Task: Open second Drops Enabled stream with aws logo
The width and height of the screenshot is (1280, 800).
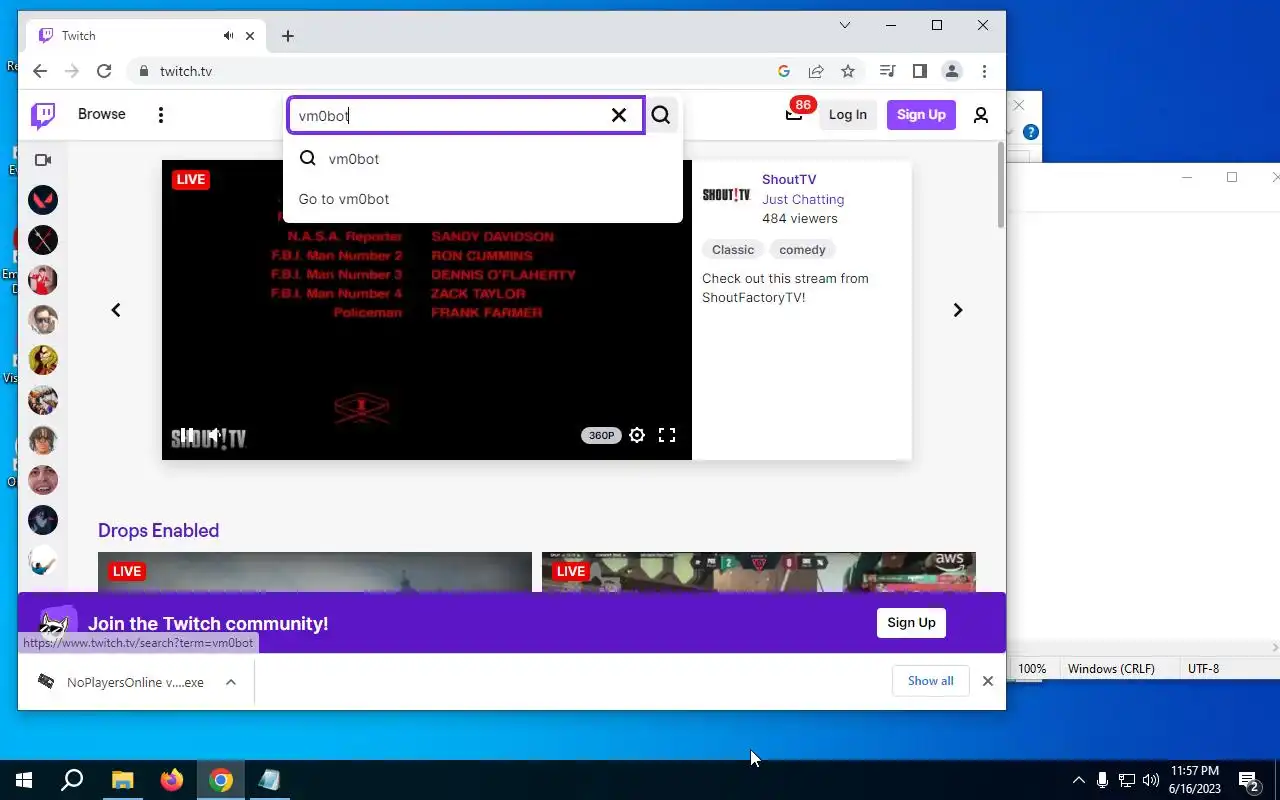Action: pyautogui.click(x=759, y=572)
